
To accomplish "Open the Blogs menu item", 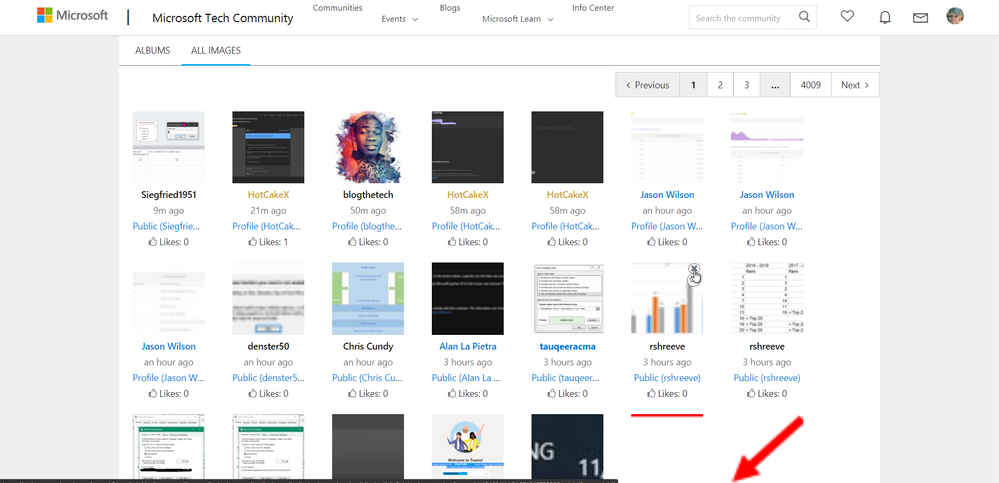I will click(450, 8).
